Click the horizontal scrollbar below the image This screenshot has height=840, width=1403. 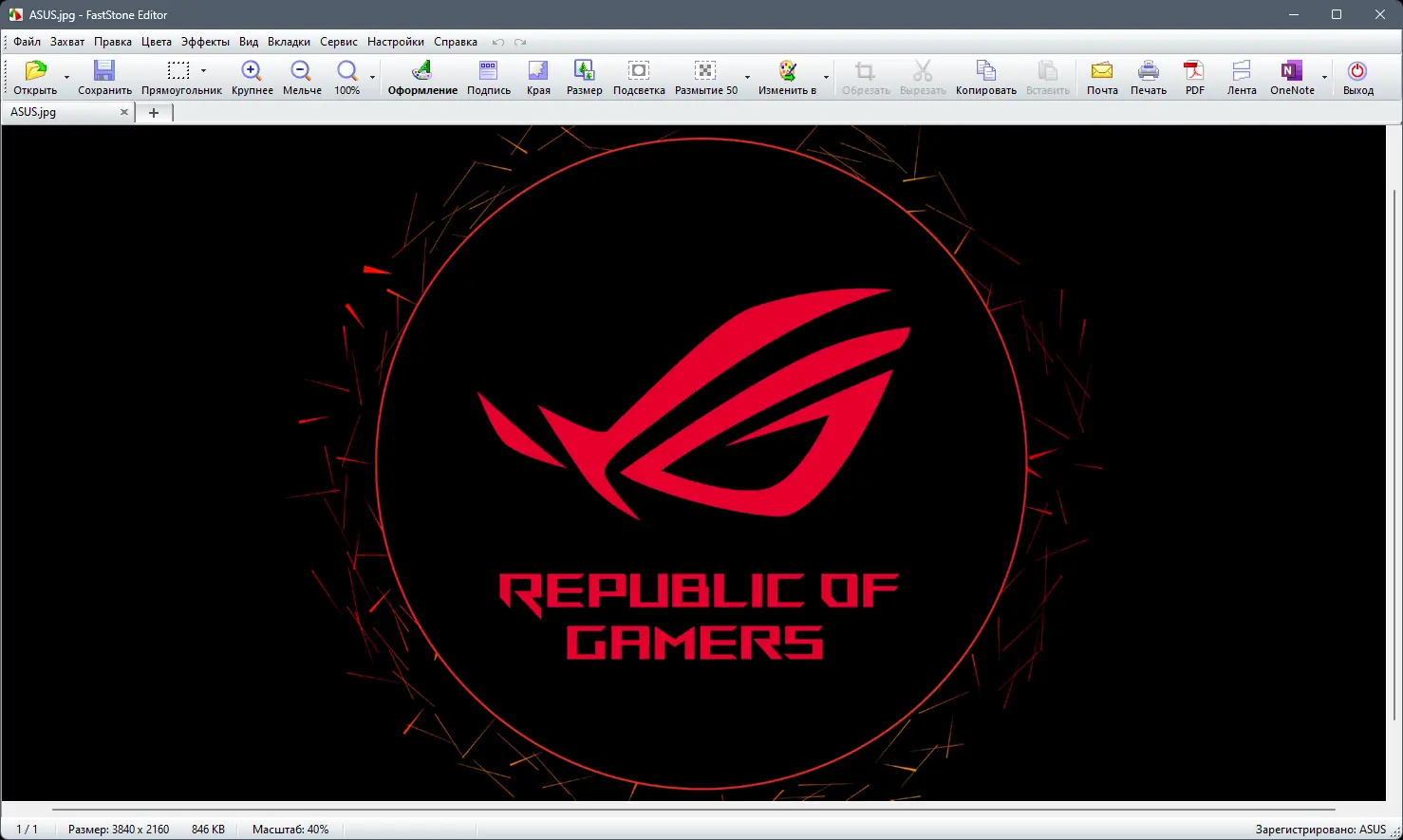[x=693, y=810]
